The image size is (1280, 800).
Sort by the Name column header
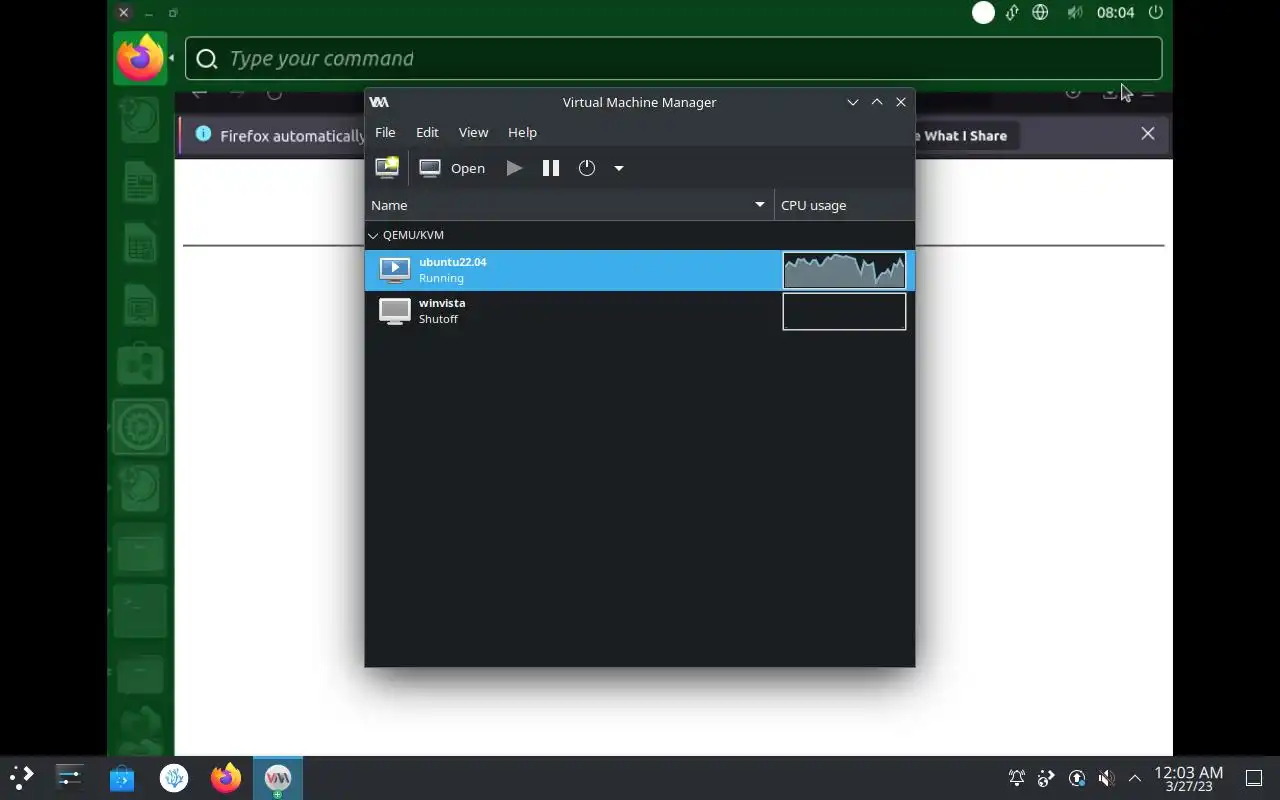pos(569,205)
